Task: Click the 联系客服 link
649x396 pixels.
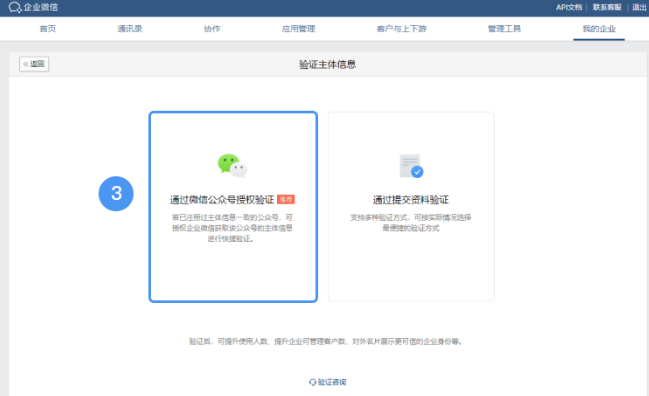Action: tap(607, 7)
